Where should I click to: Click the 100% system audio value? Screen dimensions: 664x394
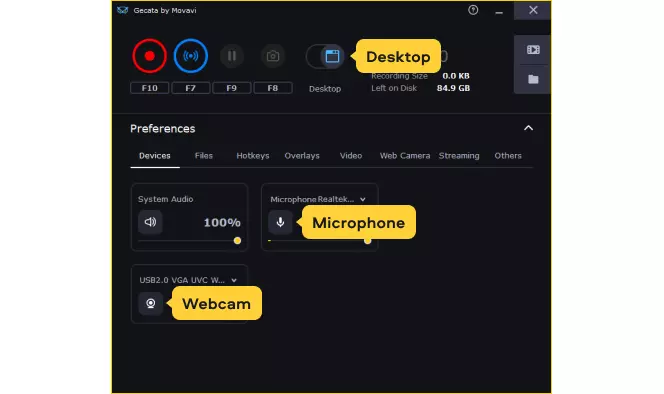click(222, 222)
